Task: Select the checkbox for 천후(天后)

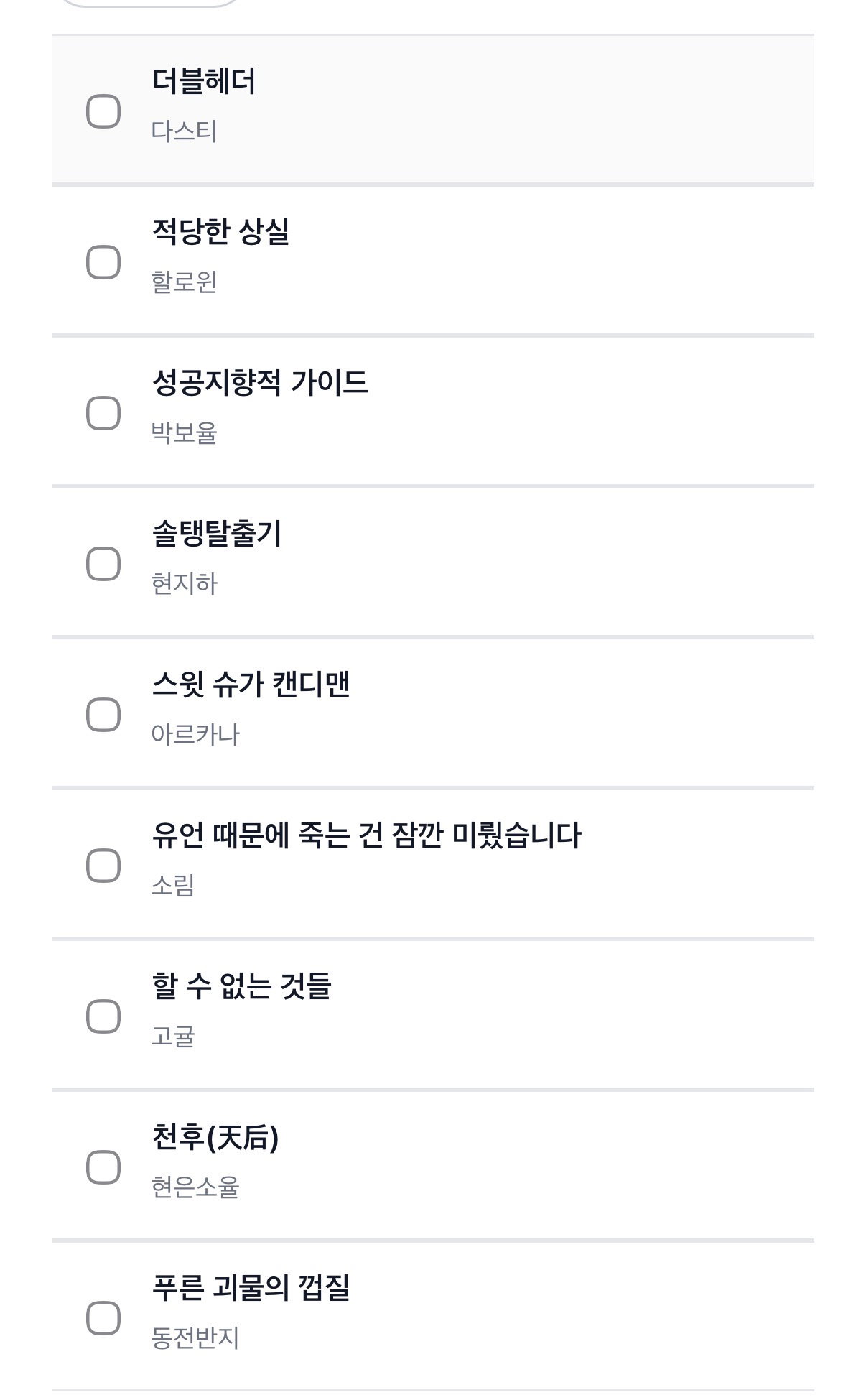Action: [103, 1167]
